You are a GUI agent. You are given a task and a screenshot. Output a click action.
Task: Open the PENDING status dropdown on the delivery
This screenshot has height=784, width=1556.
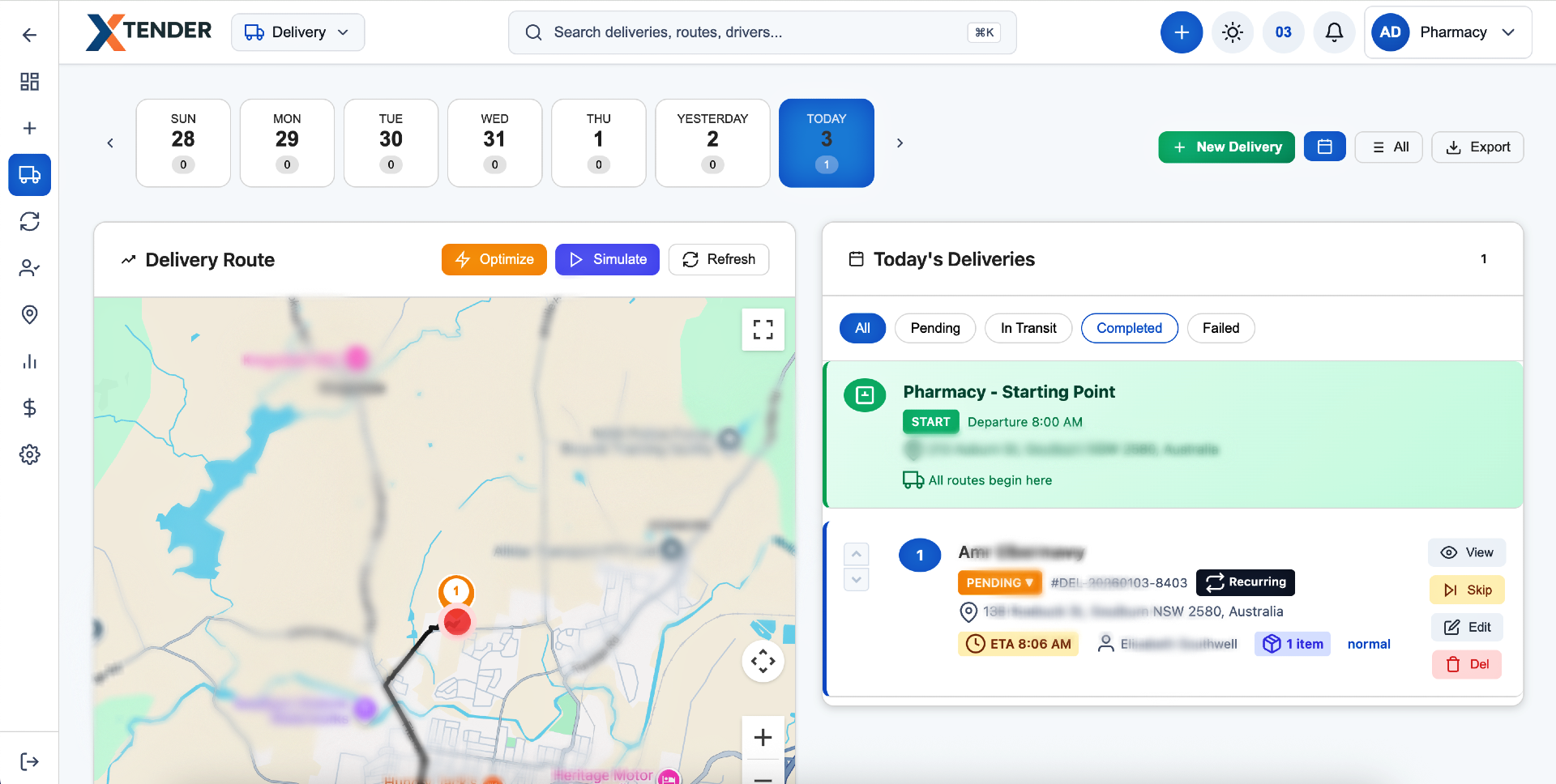999,582
